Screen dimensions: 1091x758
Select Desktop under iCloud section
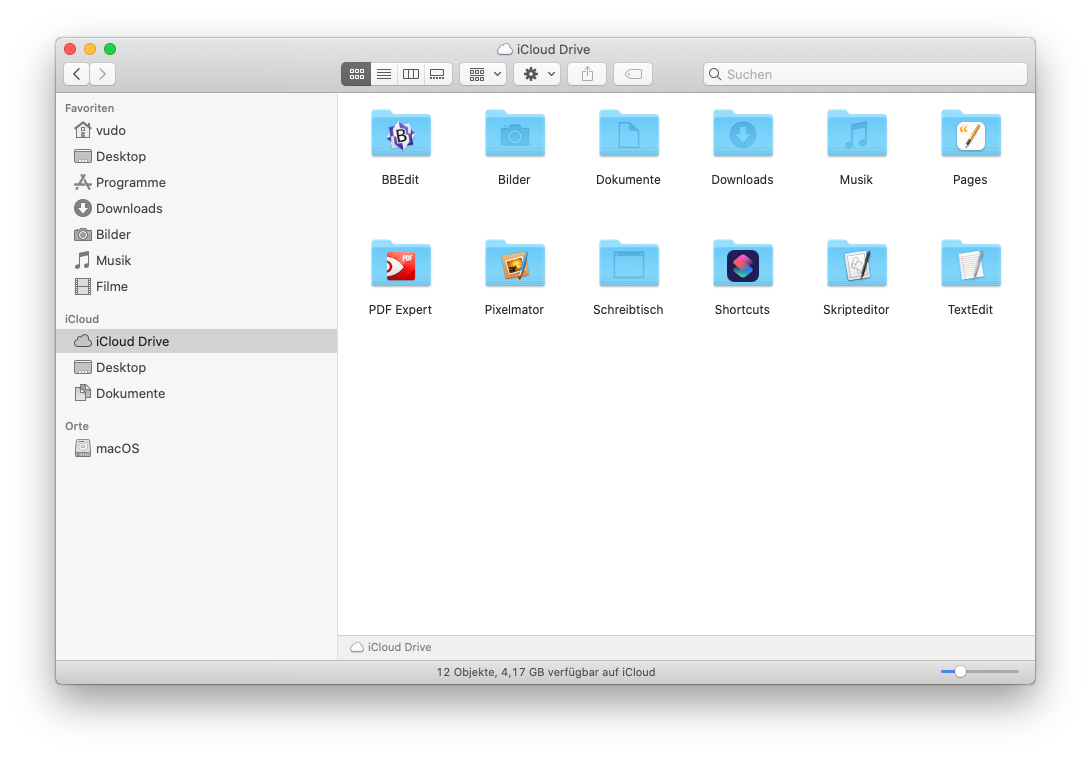tap(196, 368)
